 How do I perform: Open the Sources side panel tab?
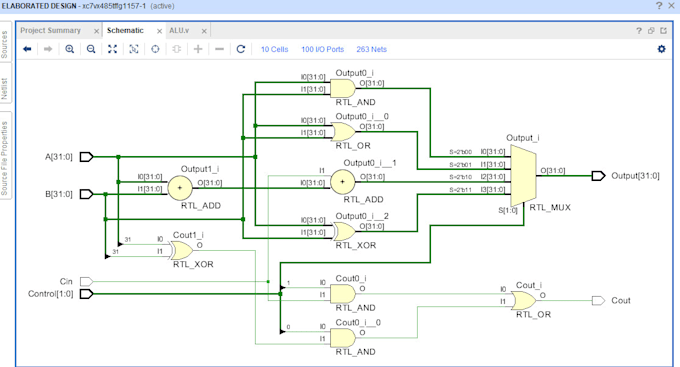pyautogui.click(x=5, y=45)
